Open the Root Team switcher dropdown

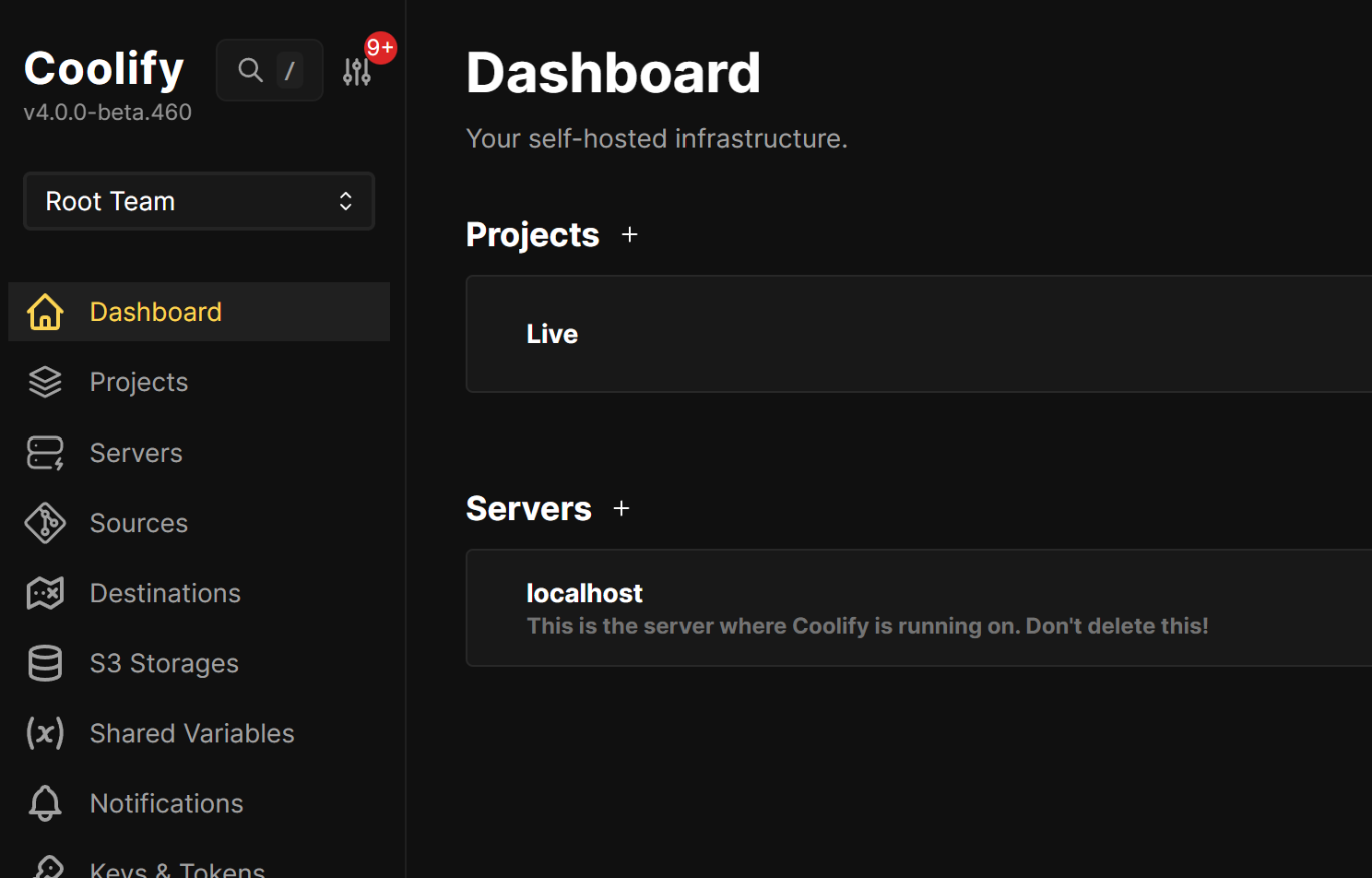[x=199, y=201]
